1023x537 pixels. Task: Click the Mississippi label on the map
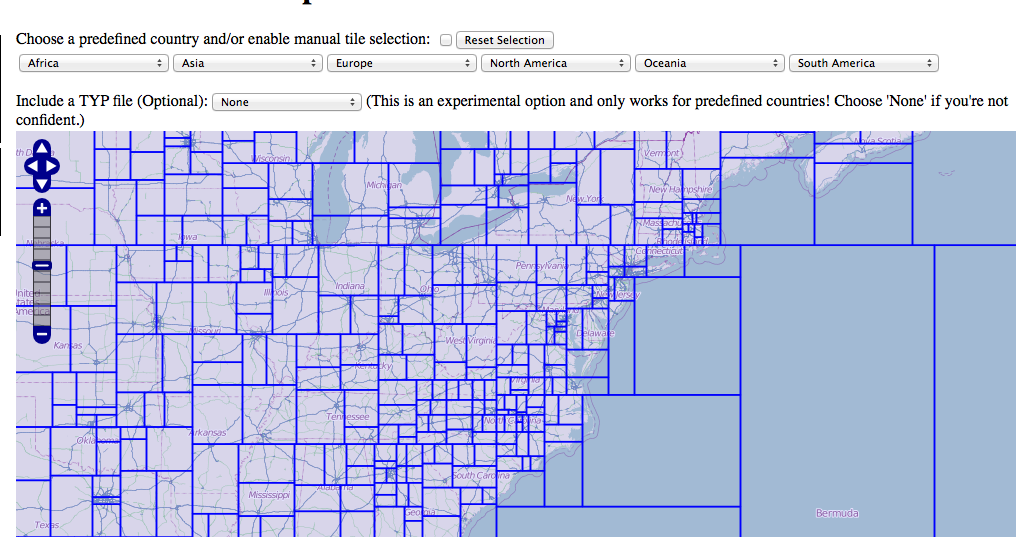click(269, 495)
